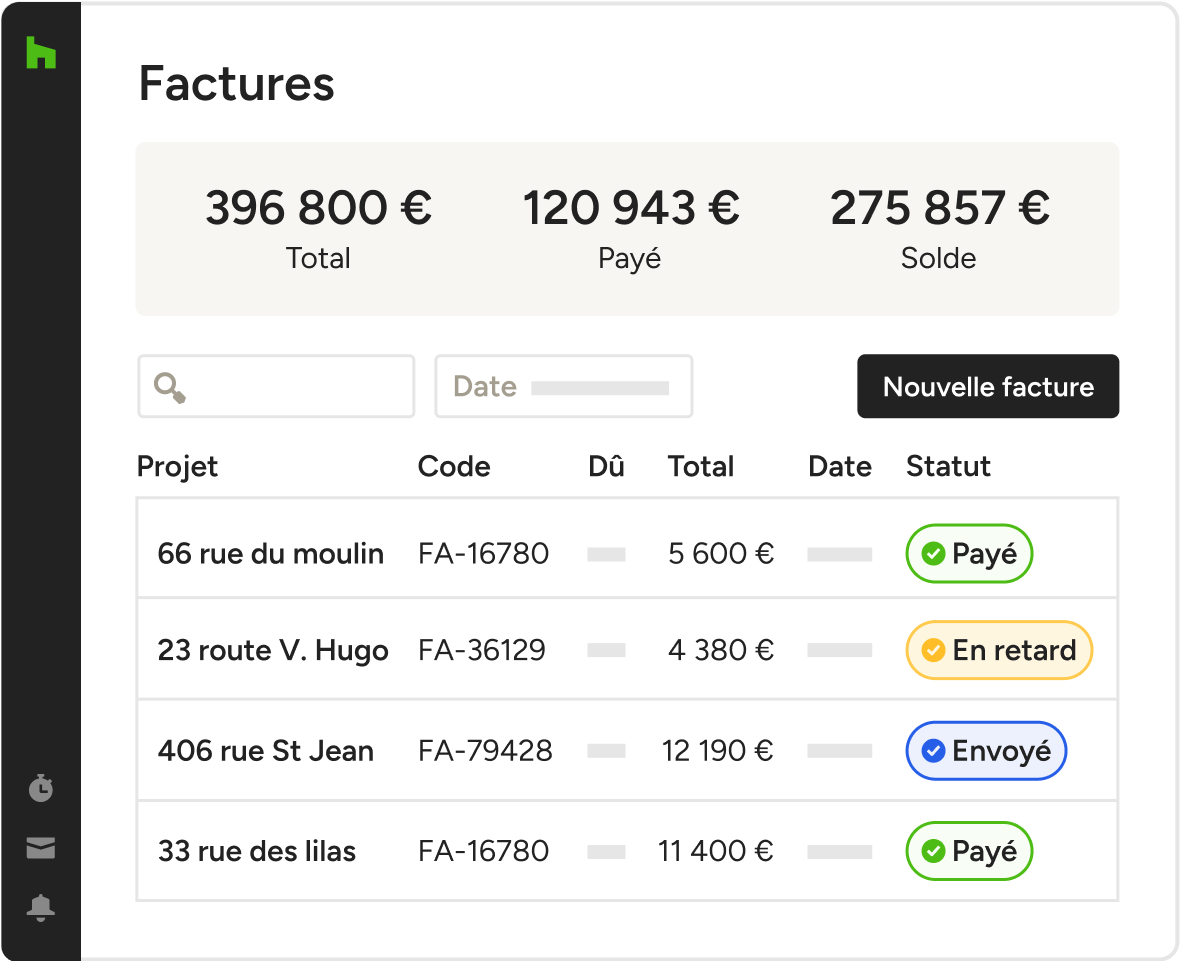This screenshot has width=1181, height=961.
Task: Click the 275 857 € Solde summary
Action: (x=939, y=228)
